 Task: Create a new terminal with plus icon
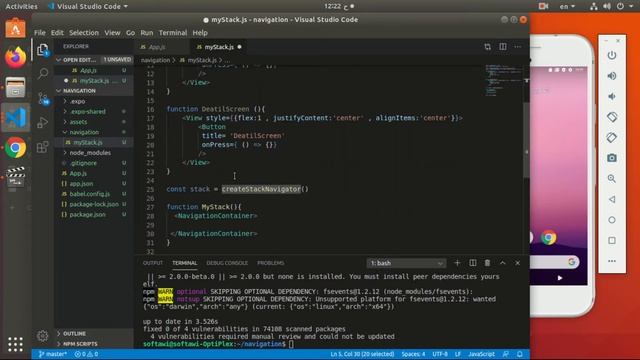click(x=457, y=263)
